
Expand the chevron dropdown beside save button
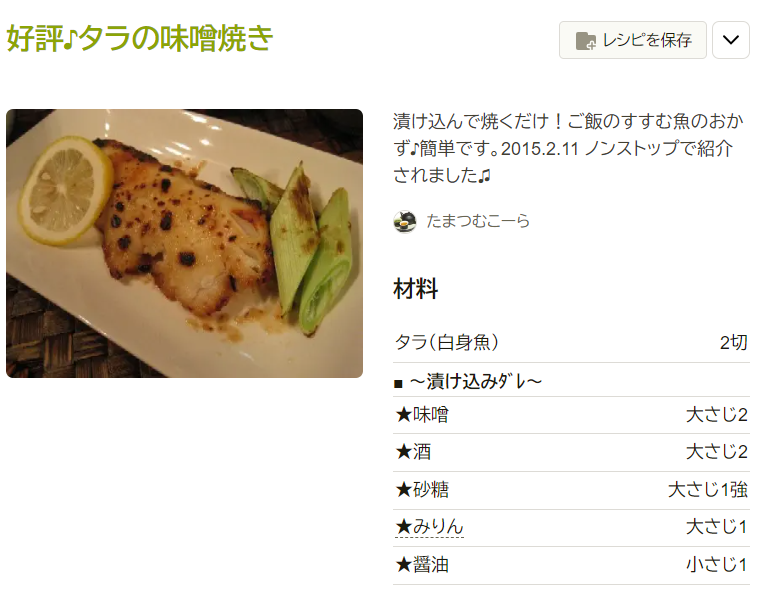[731, 40]
